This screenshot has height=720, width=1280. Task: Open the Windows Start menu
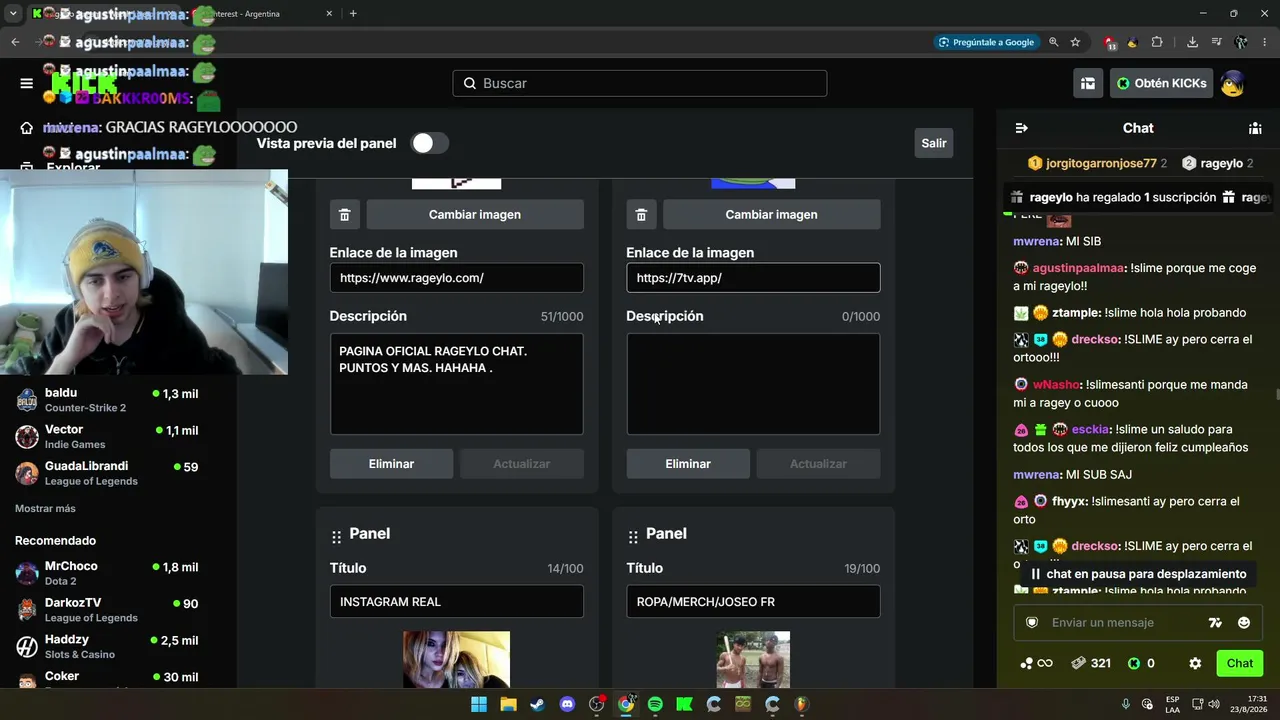pos(479,704)
